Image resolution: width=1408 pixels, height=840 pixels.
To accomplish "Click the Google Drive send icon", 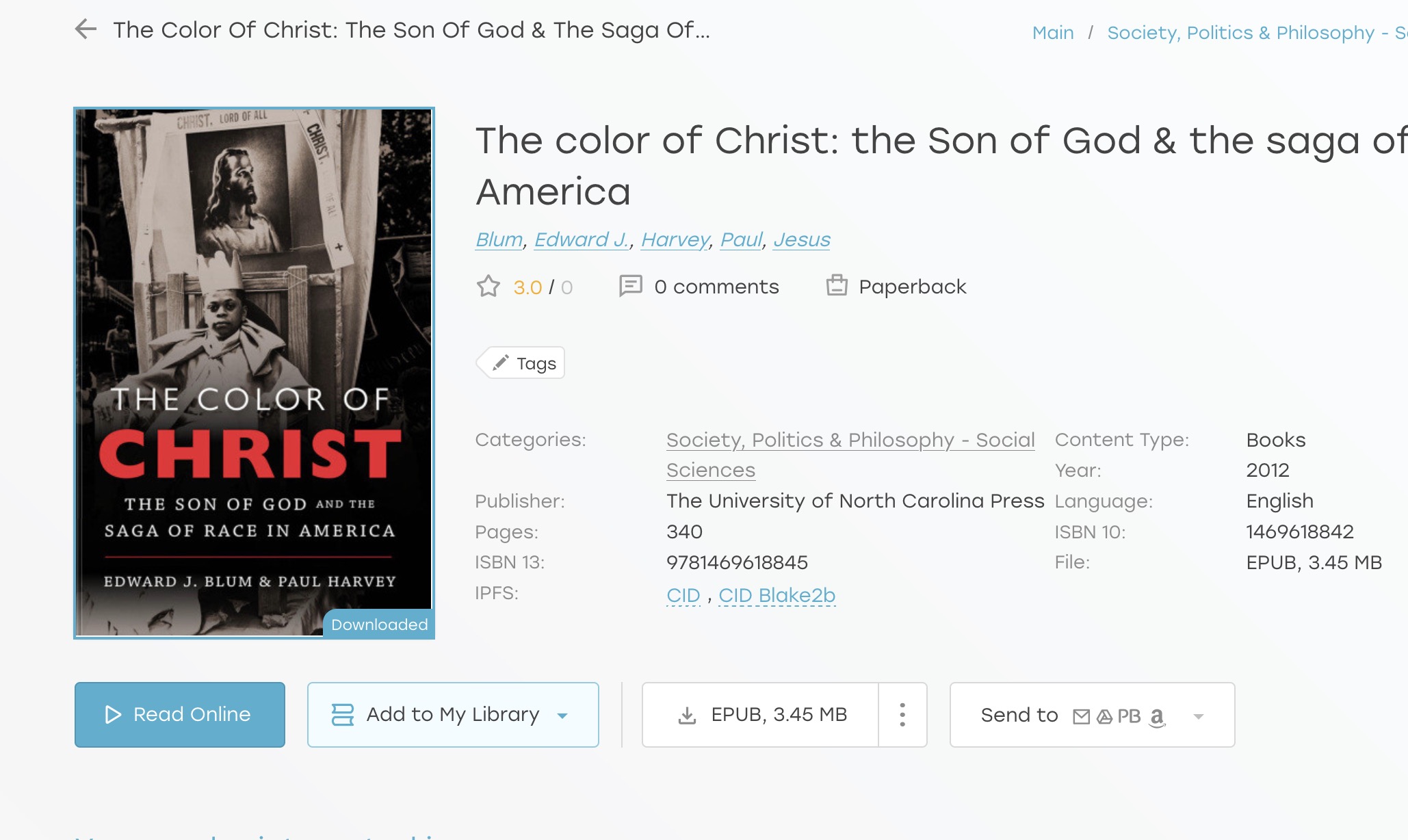I will pos(1104,716).
